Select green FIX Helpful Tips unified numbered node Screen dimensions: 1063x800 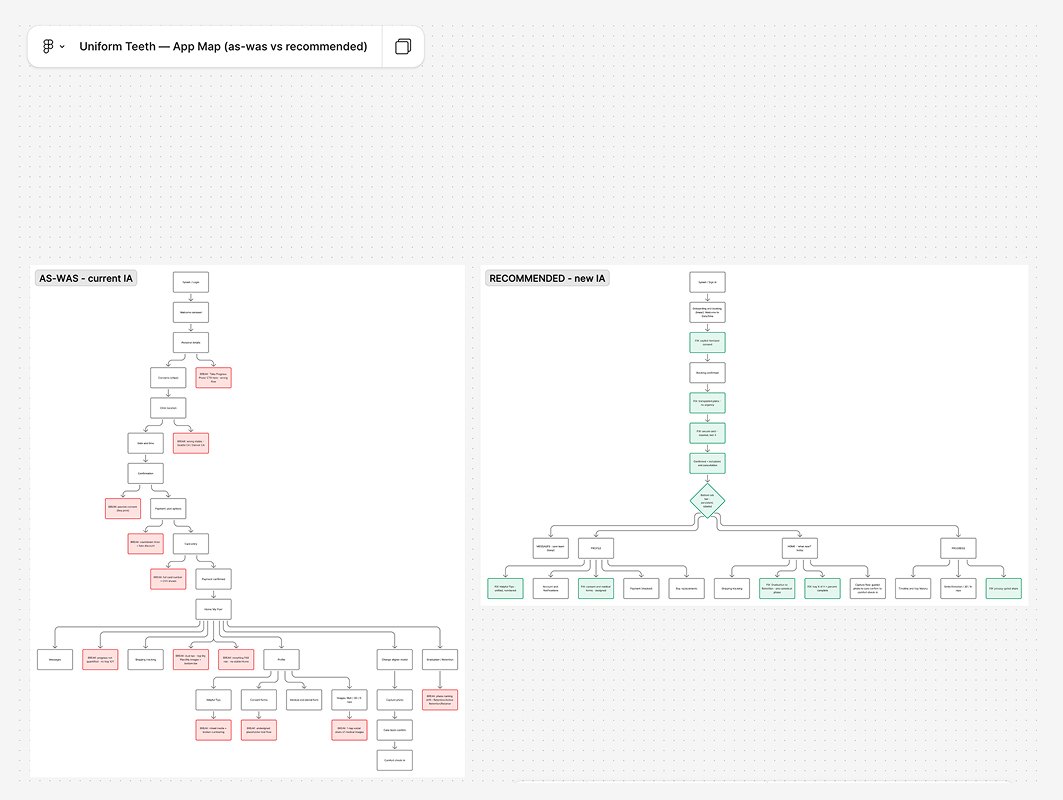[x=505, y=588]
